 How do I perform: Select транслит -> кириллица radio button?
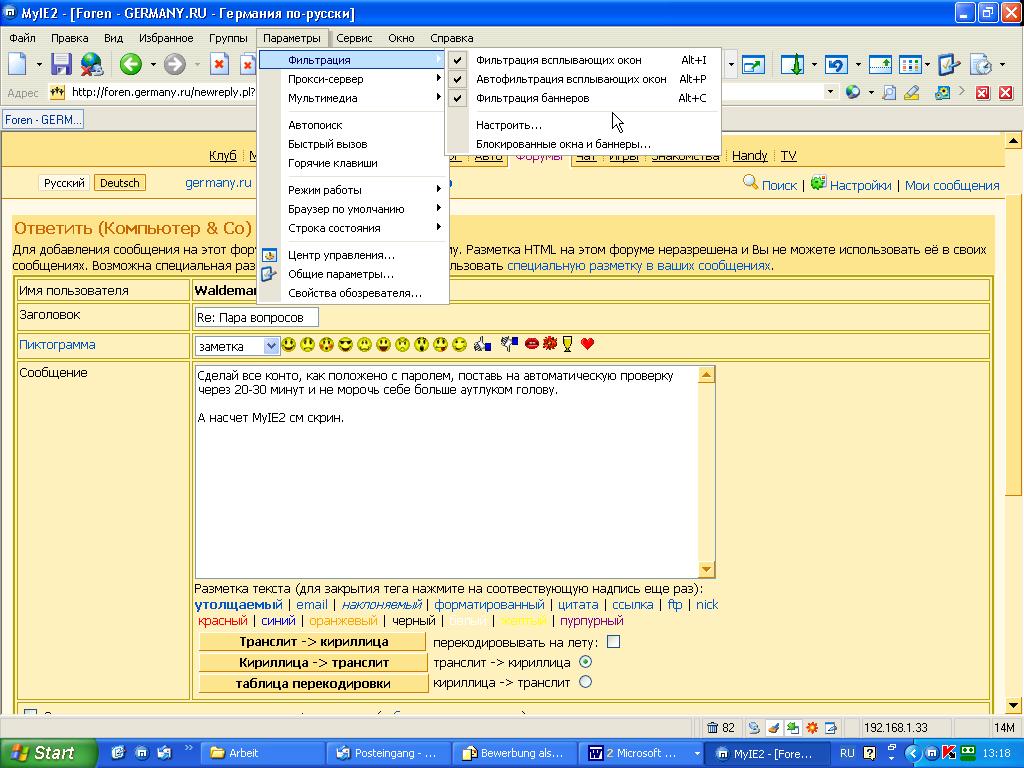[586, 662]
